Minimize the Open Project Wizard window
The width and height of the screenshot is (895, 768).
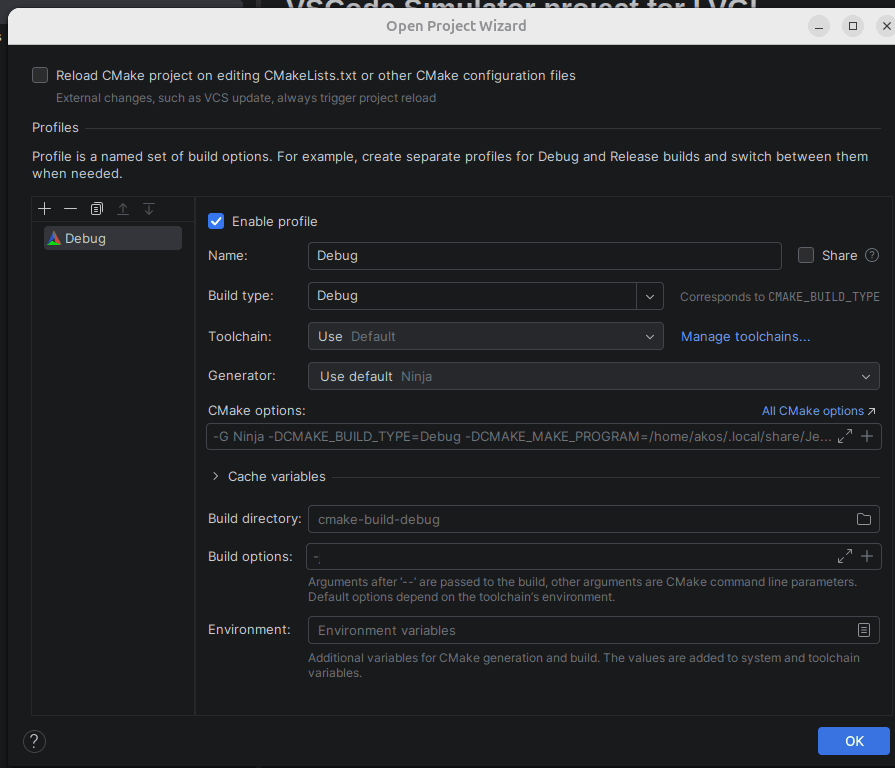coord(819,26)
